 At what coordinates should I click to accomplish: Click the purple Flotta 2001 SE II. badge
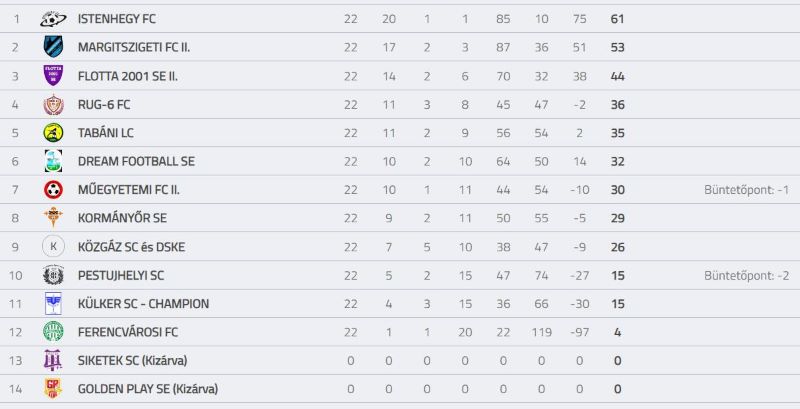pos(53,75)
